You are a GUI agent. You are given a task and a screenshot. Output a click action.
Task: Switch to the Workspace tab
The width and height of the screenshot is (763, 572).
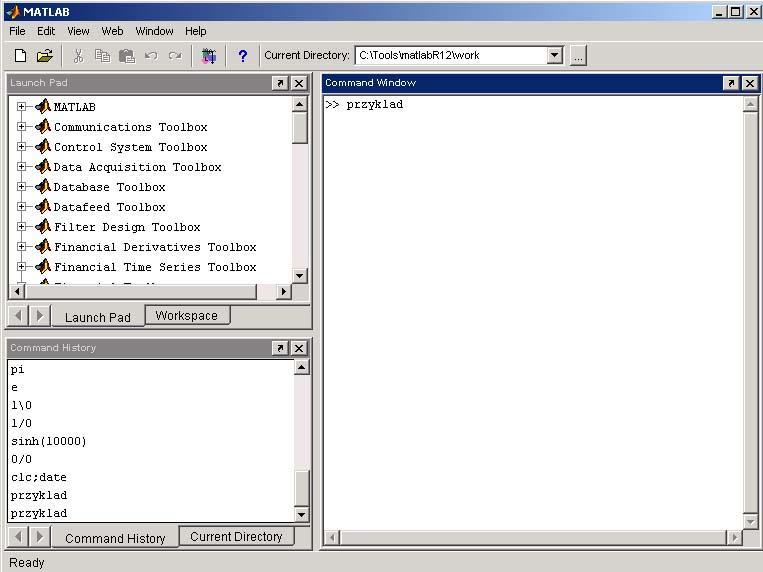[x=187, y=315]
